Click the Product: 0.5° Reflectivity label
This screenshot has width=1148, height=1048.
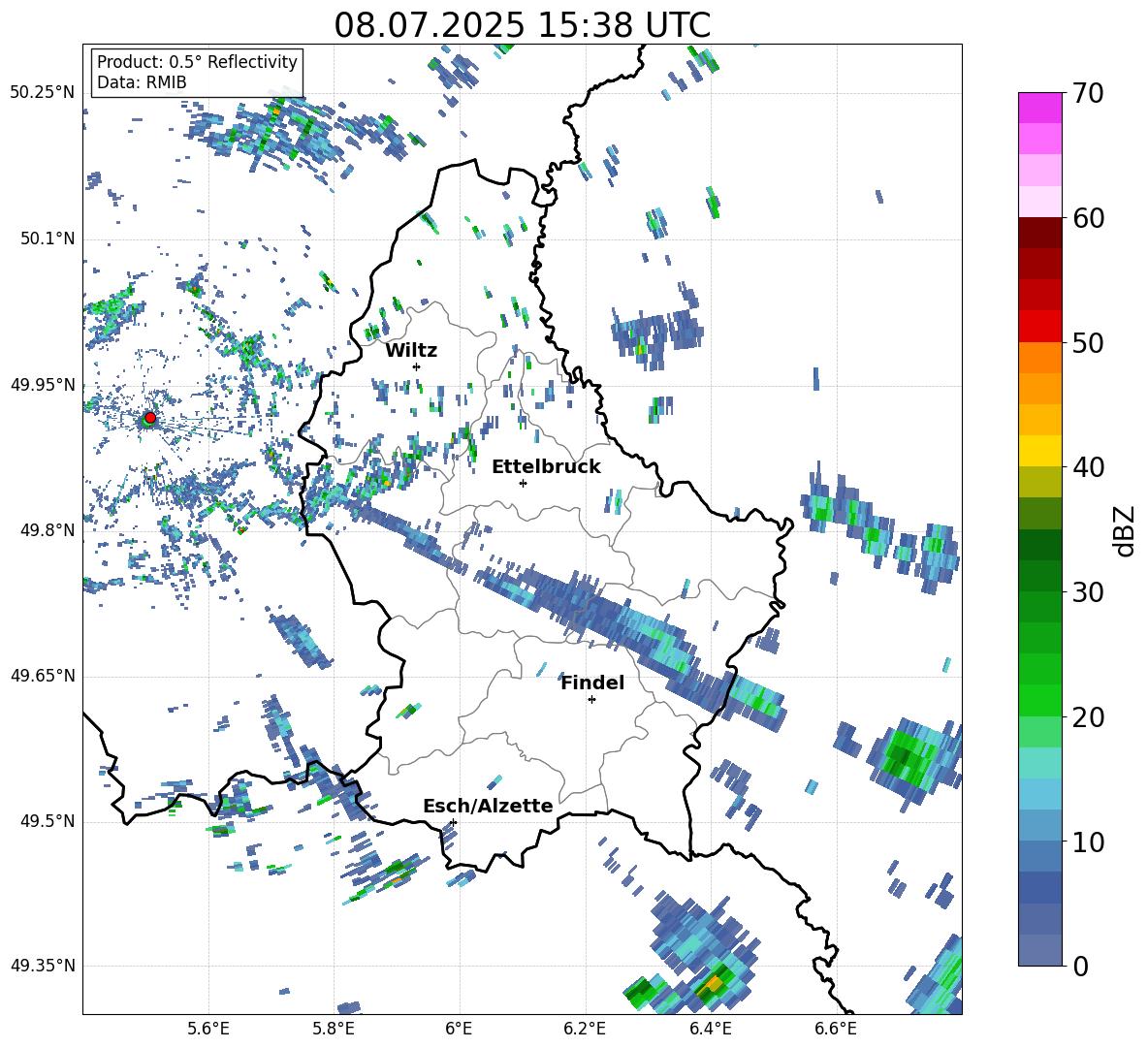(x=197, y=61)
